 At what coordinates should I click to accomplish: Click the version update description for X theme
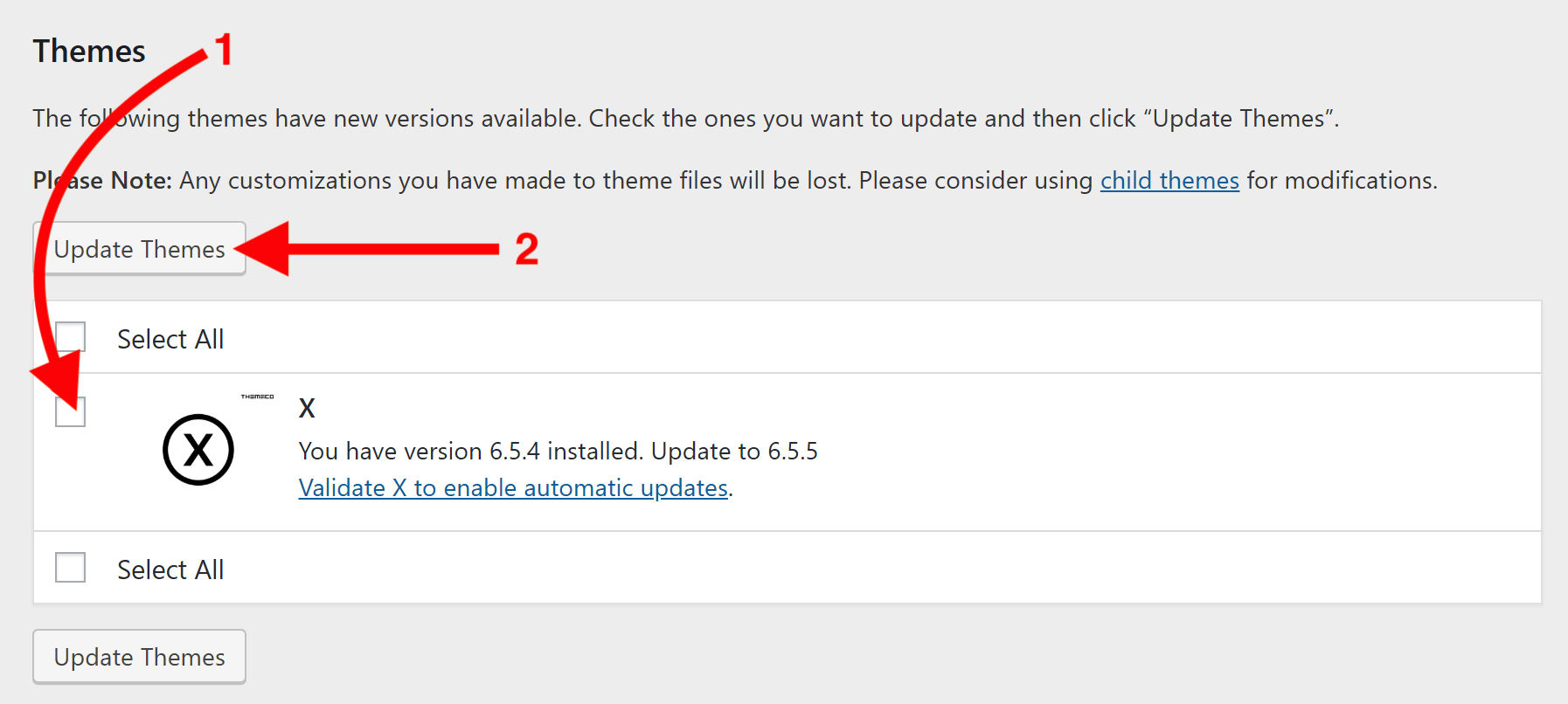[x=558, y=451]
